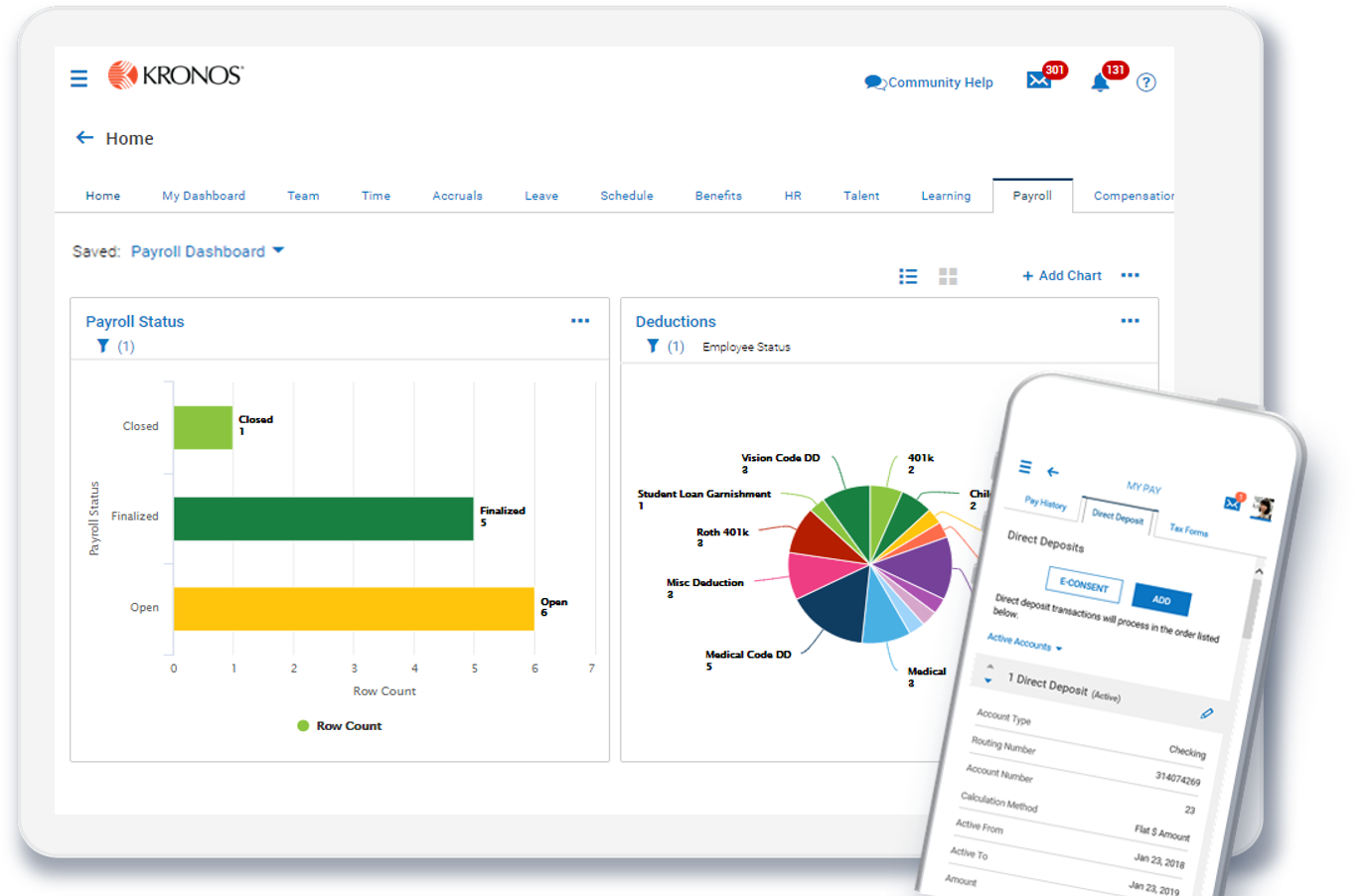Open Payroll Status chart options menu
Image resolution: width=1367 pixels, height=896 pixels.
point(580,321)
